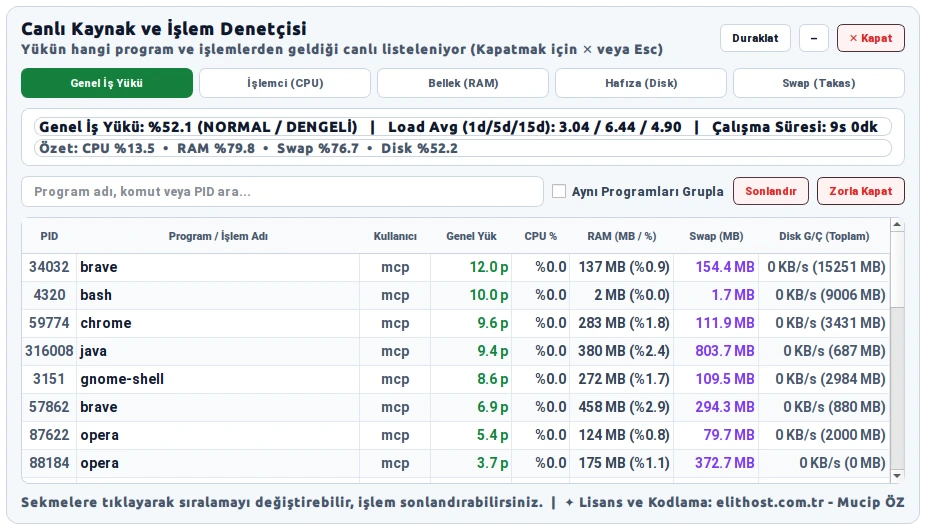Select the java process row

click(456, 351)
